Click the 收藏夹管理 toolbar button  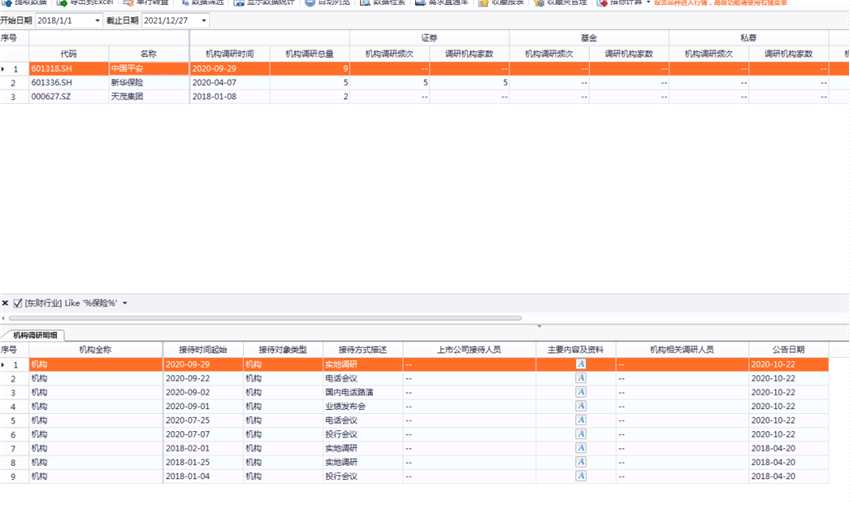tap(561, 3)
